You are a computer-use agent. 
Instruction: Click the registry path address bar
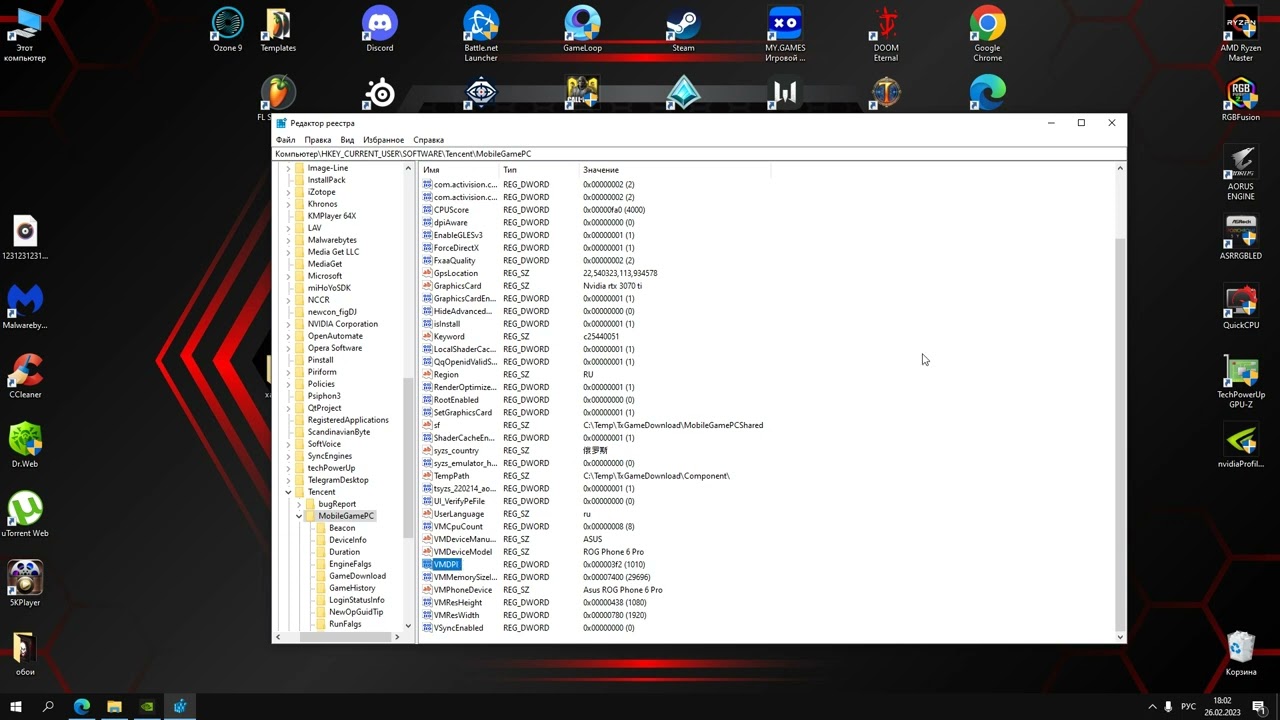[x=700, y=154]
